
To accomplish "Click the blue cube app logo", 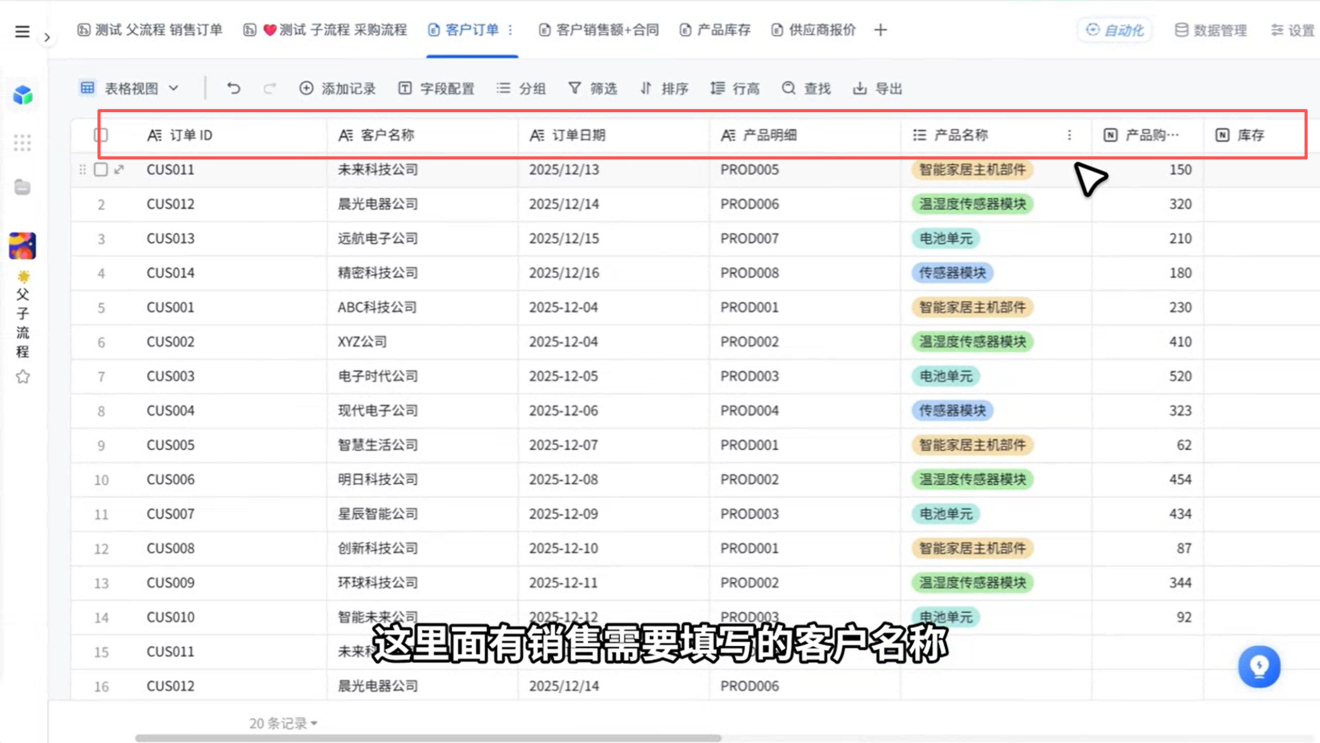I will click(x=23, y=95).
